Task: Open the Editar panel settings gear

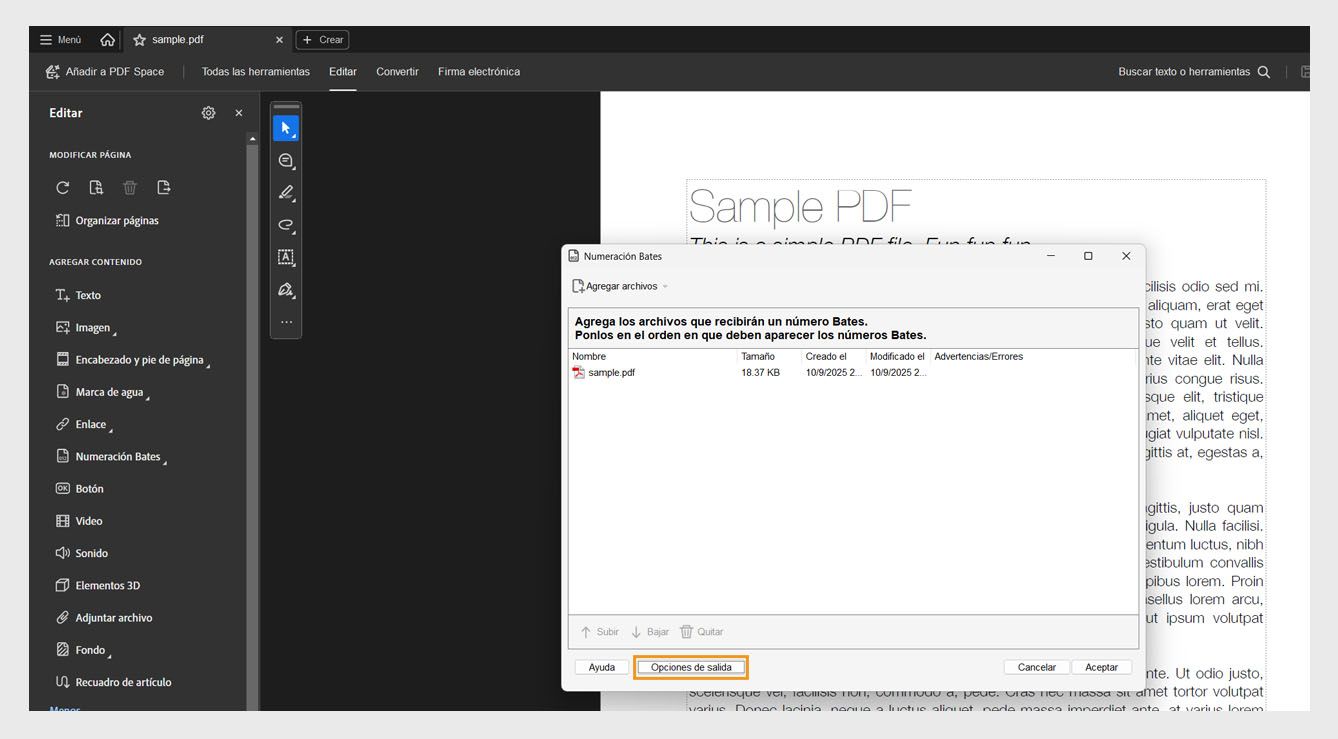Action: (x=208, y=113)
